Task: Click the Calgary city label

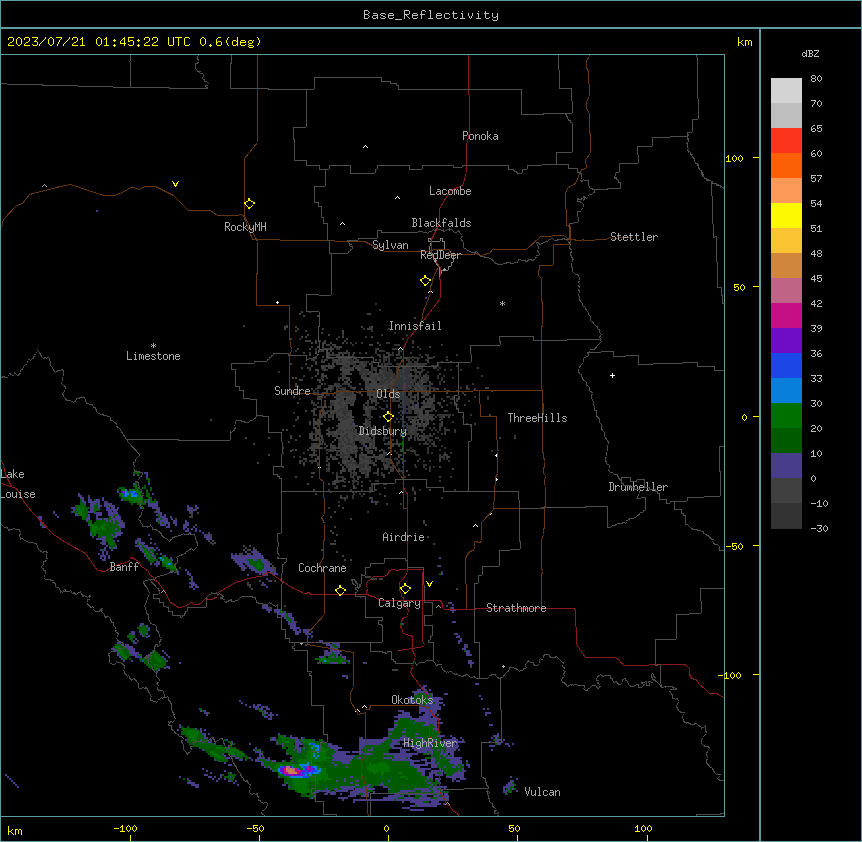Action: (x=399, y=603)
